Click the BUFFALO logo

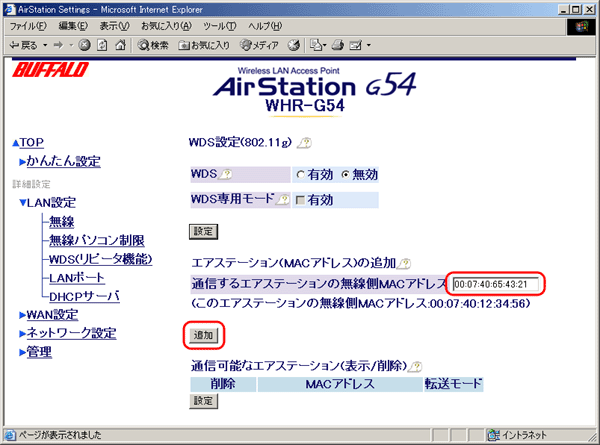click(x=51, y=70)
